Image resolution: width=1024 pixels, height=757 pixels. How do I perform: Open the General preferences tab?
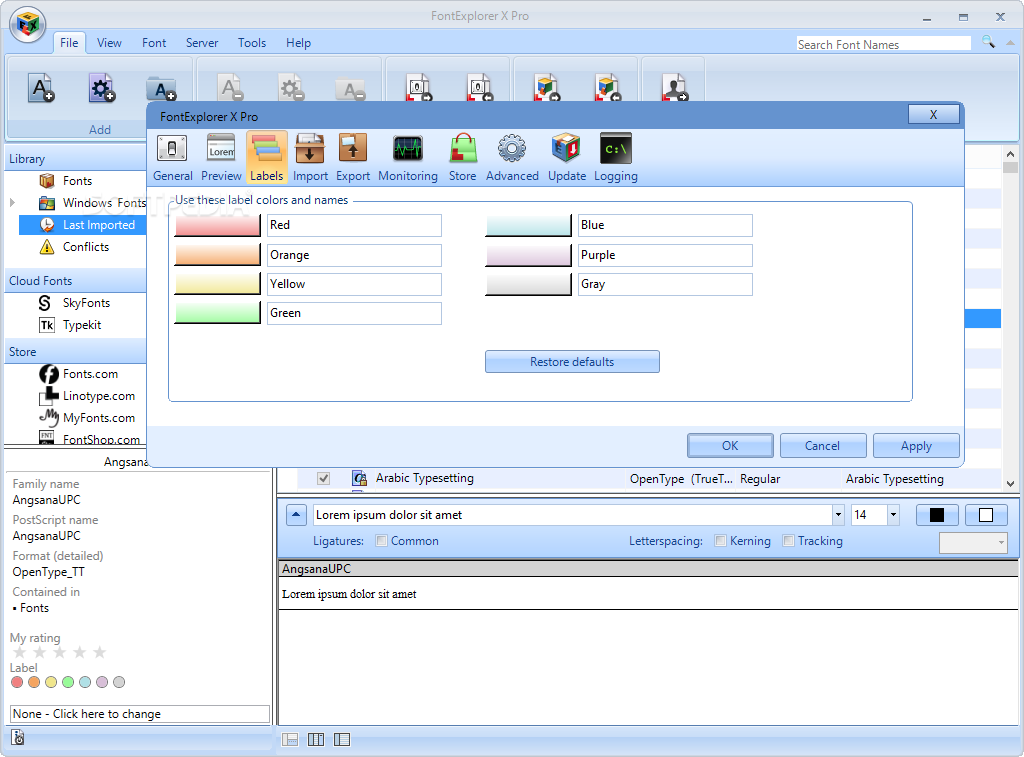pos(172,157)
